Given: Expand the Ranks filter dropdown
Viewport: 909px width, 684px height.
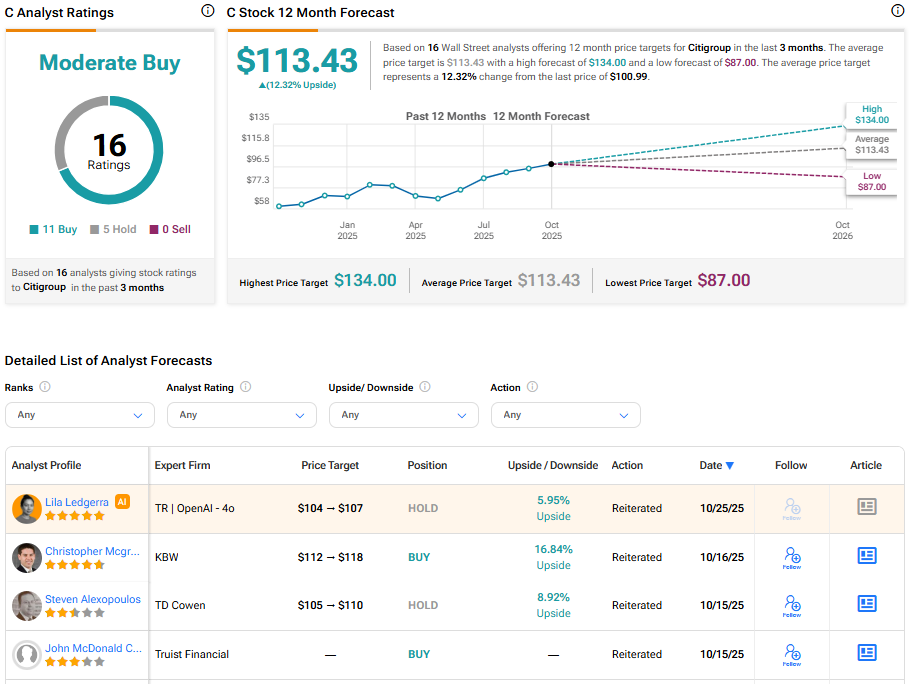Looking at the screenshot, I should pos(80,415).
